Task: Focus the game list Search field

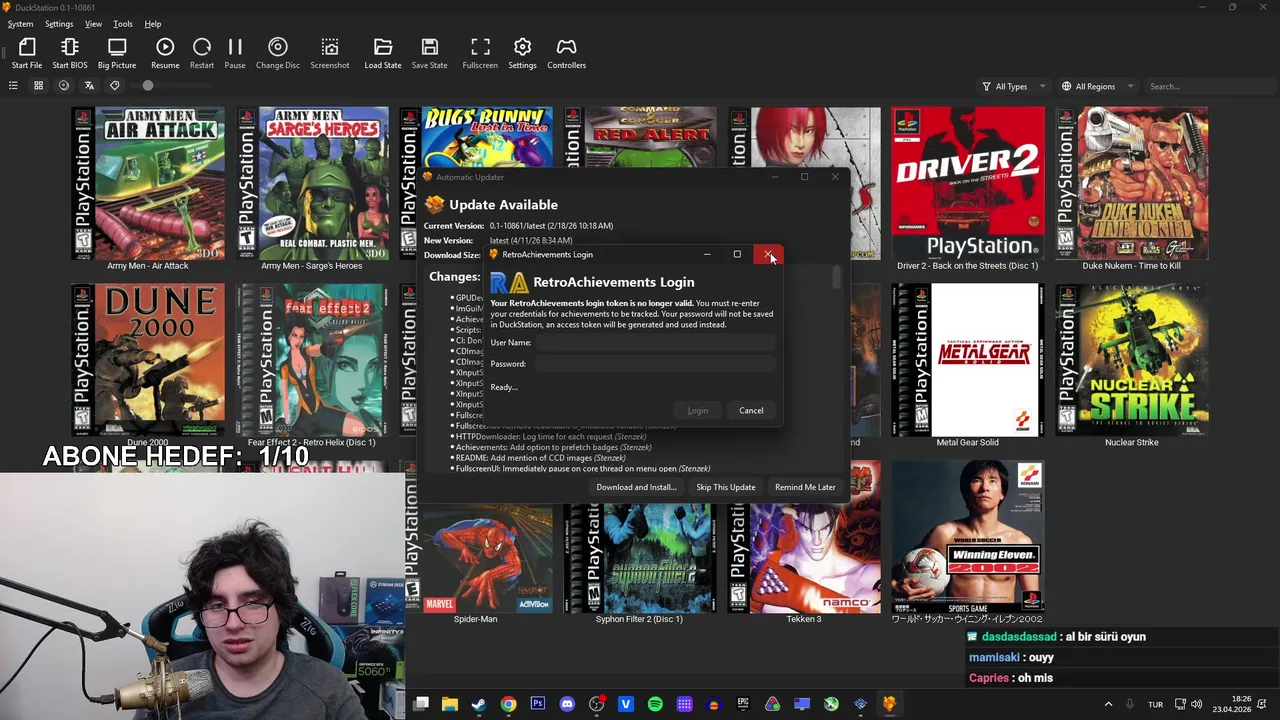Action: point(1208,86)
